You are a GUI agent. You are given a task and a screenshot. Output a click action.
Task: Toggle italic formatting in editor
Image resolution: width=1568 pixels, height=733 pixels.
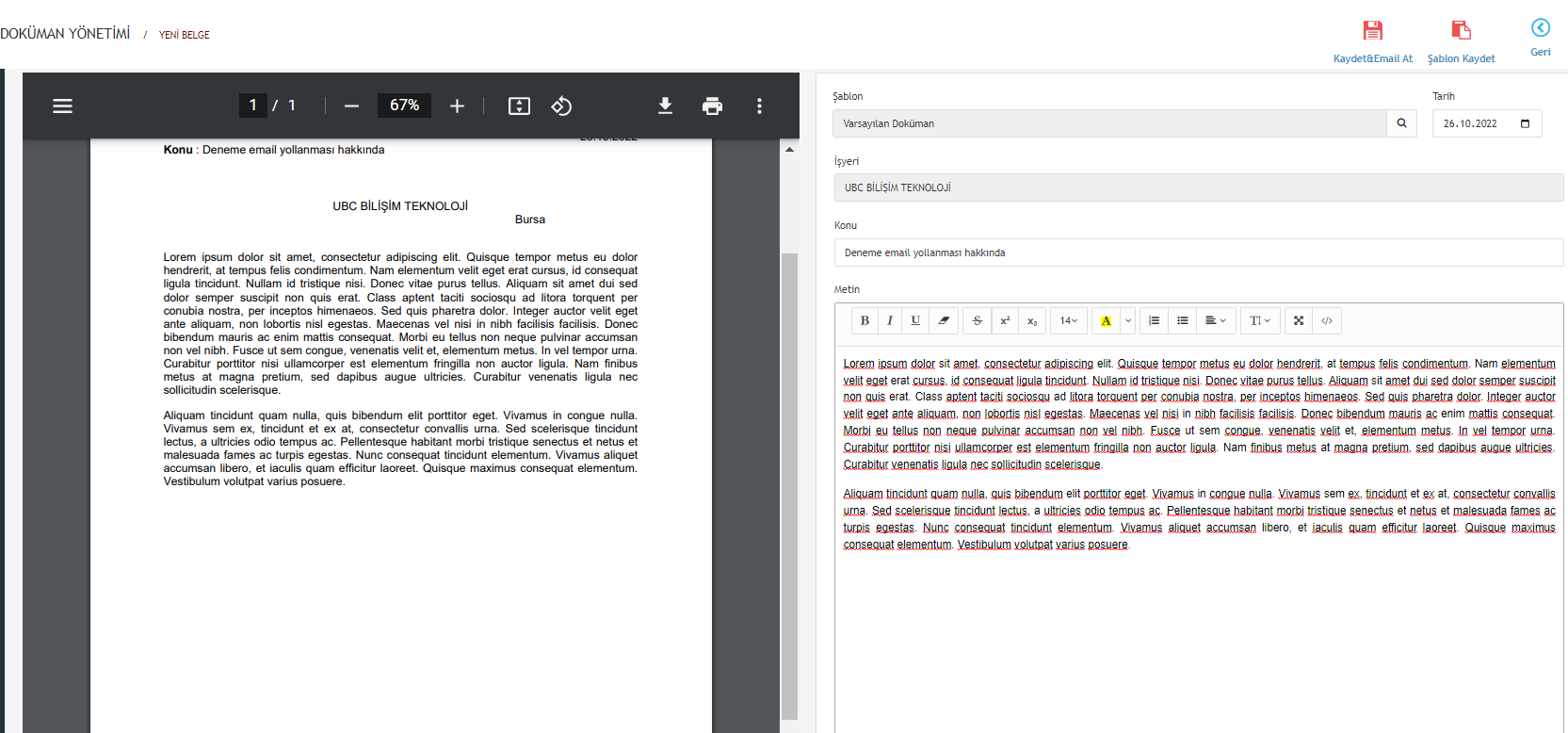coord(890,321)
